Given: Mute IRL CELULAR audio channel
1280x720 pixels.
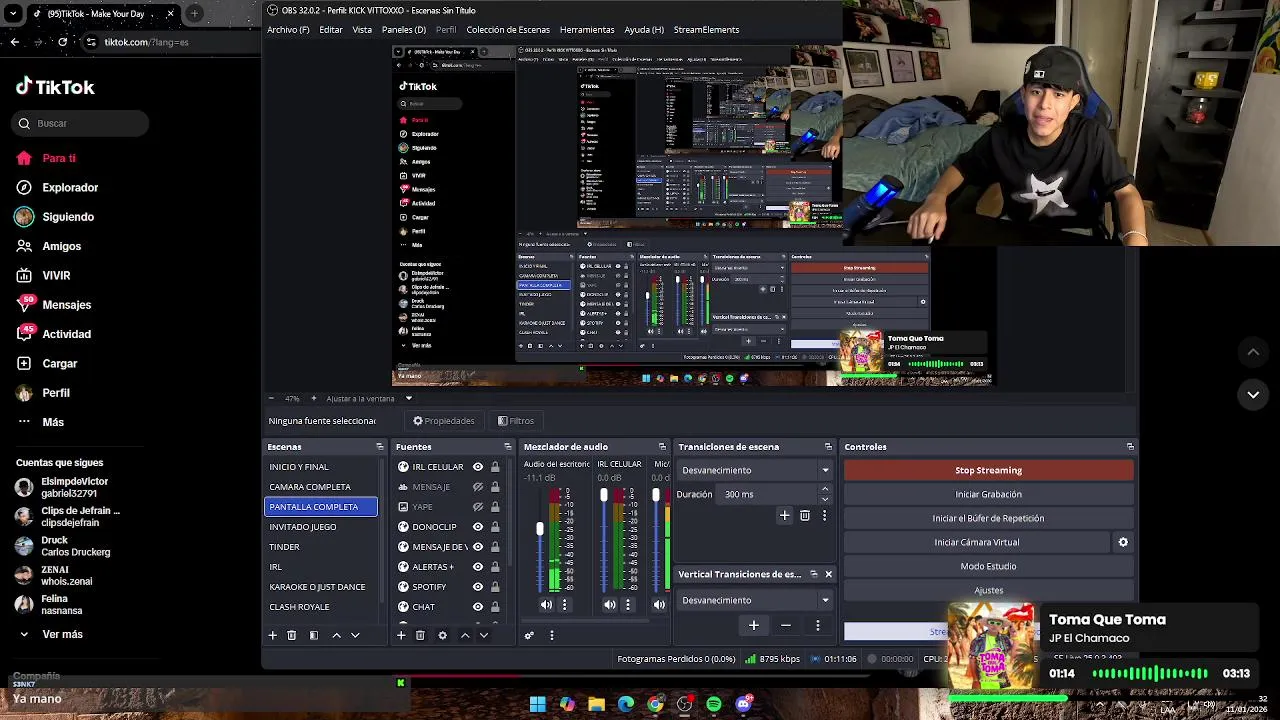Looking at the screenshot, I should tap(610, 605).
